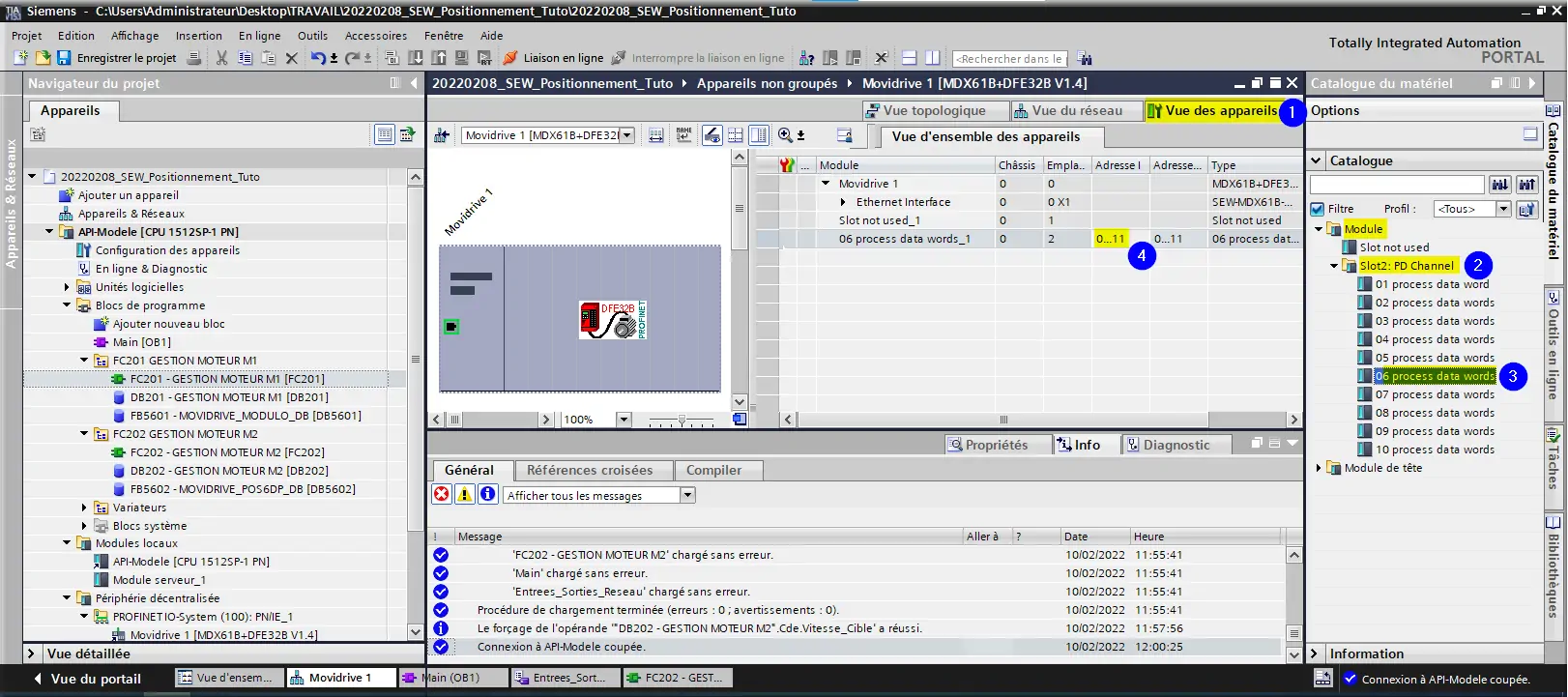Open the Affichage menu
This screenshot has width=1568, height=697.
pos(134,36)
